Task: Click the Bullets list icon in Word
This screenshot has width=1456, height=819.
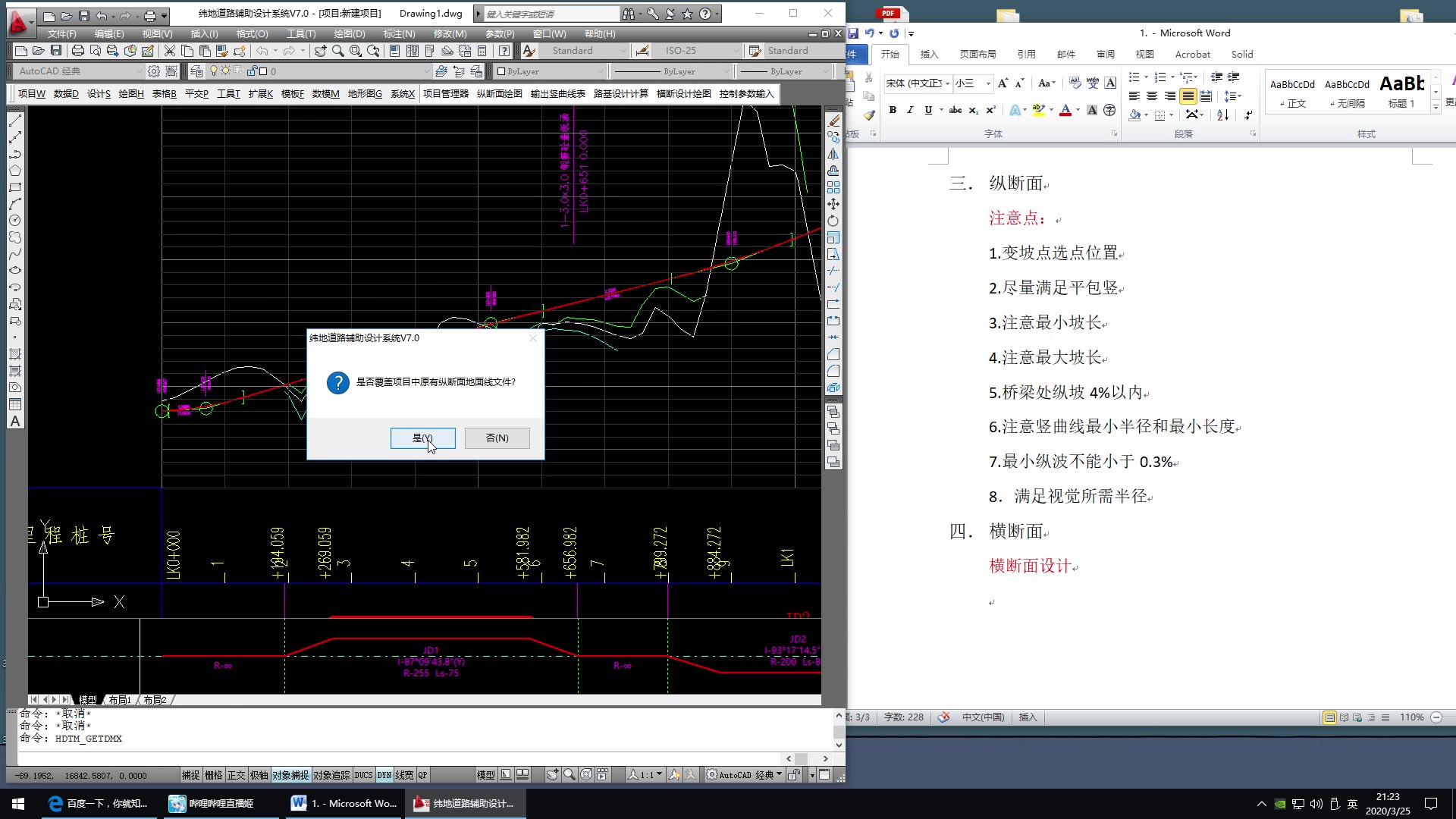Action: (1134, 77)
